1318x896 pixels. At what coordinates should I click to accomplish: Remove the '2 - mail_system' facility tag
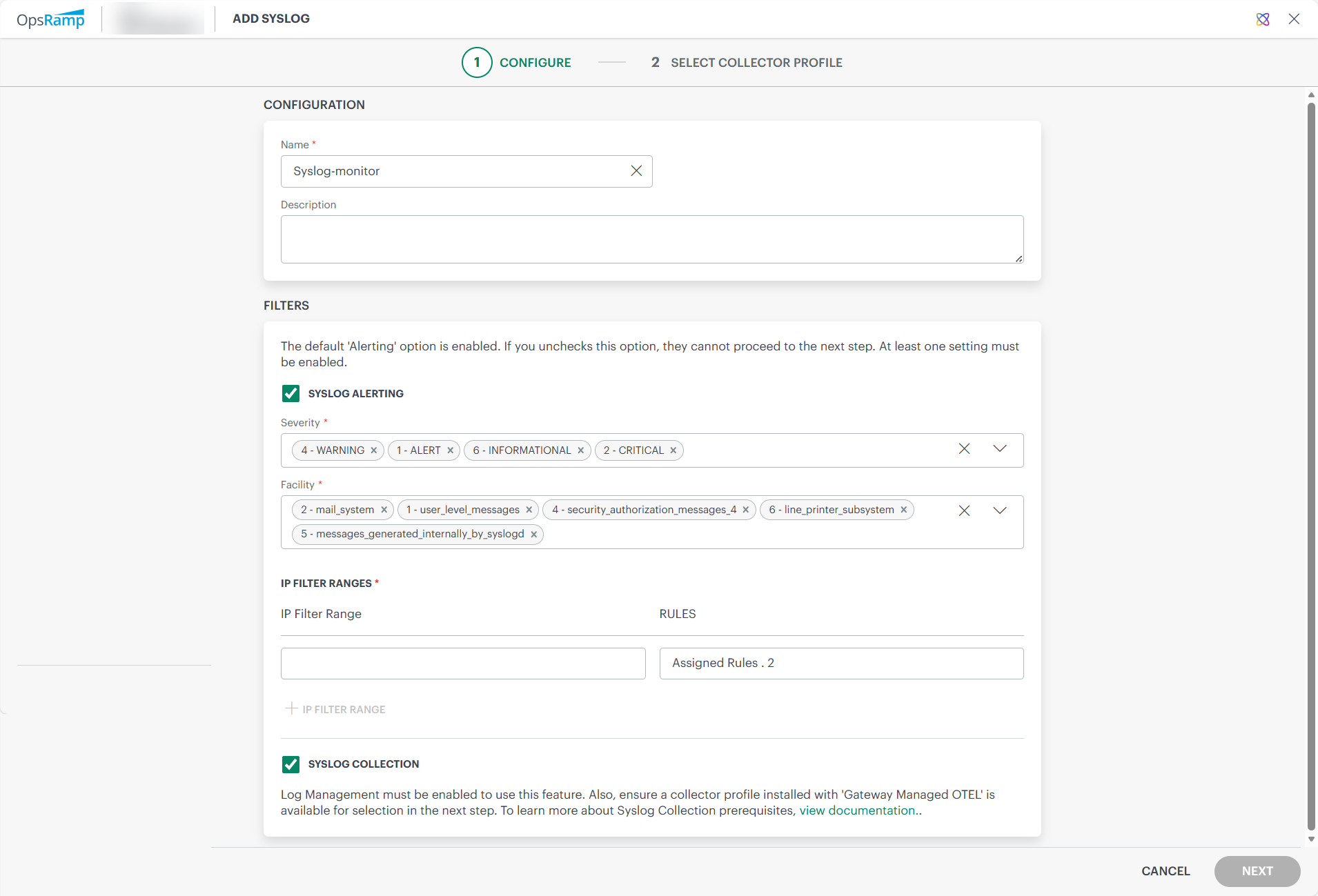point(384,510)
